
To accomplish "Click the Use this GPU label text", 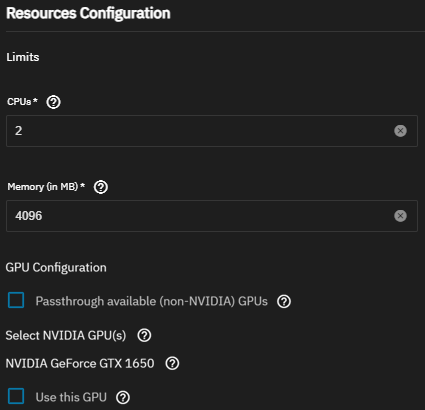I will click(71, 397).
